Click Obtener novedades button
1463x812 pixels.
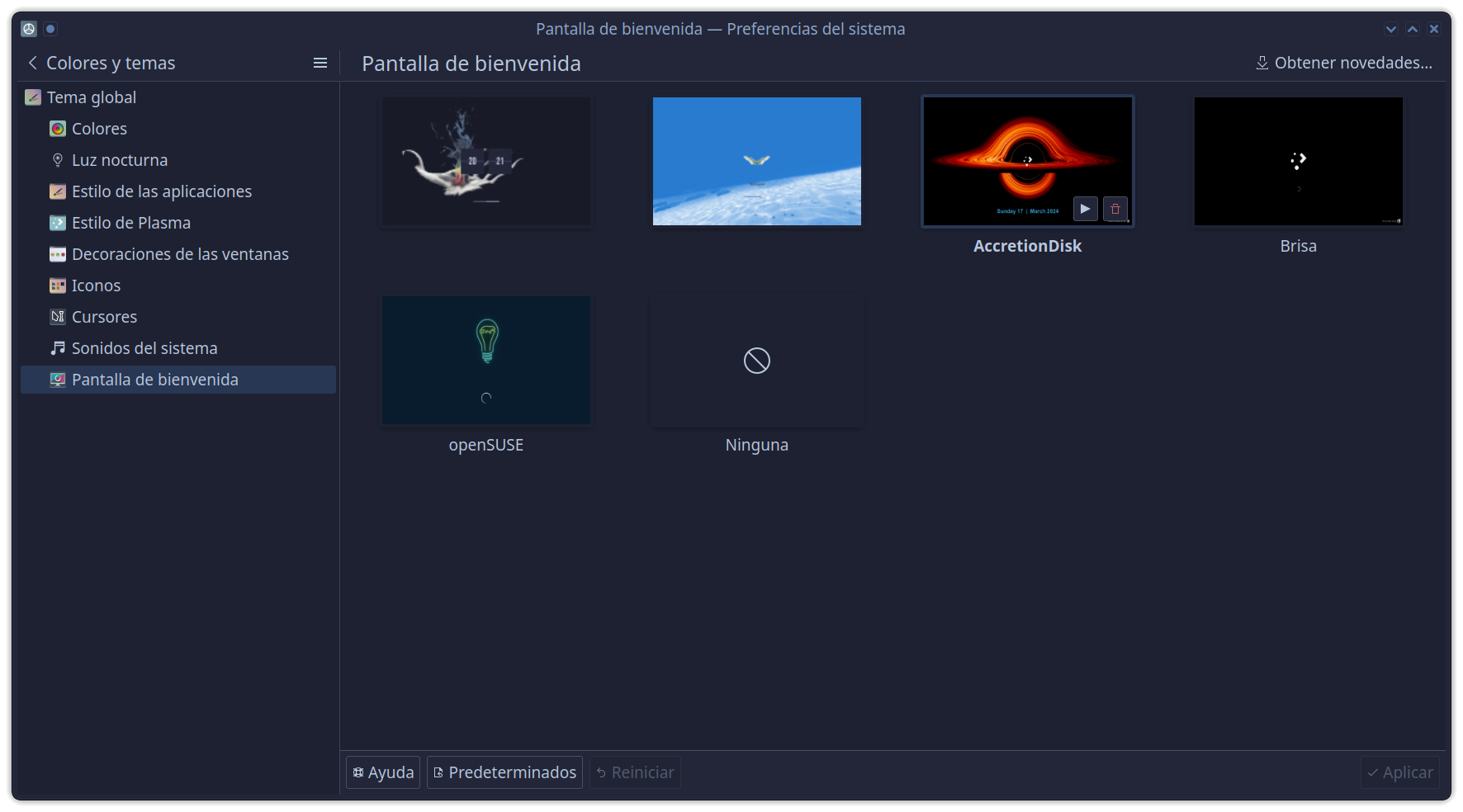tap(1344, 63)
